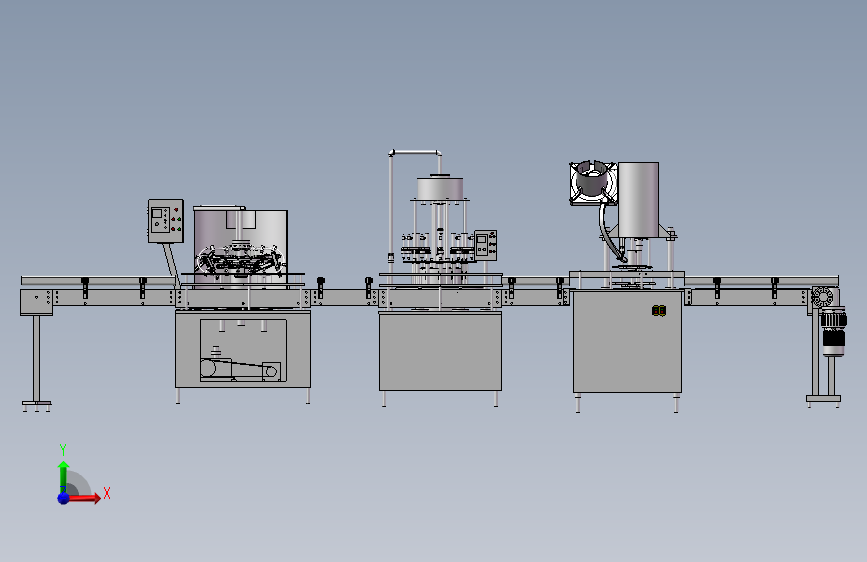This screenshot has height=562, width=867.
Task: Click the green Y axis arrow of the triad
Action: click(x=64, y=475)
